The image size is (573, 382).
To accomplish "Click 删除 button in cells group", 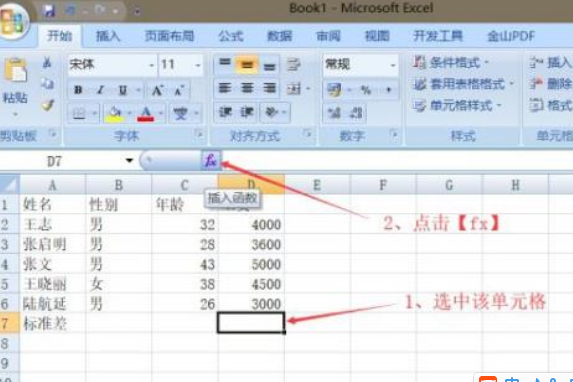I will point(550,84).
